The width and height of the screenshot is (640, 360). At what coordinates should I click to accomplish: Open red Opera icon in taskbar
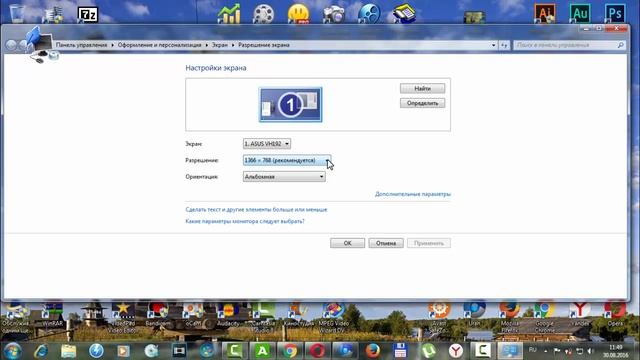[x=318, y=351]
